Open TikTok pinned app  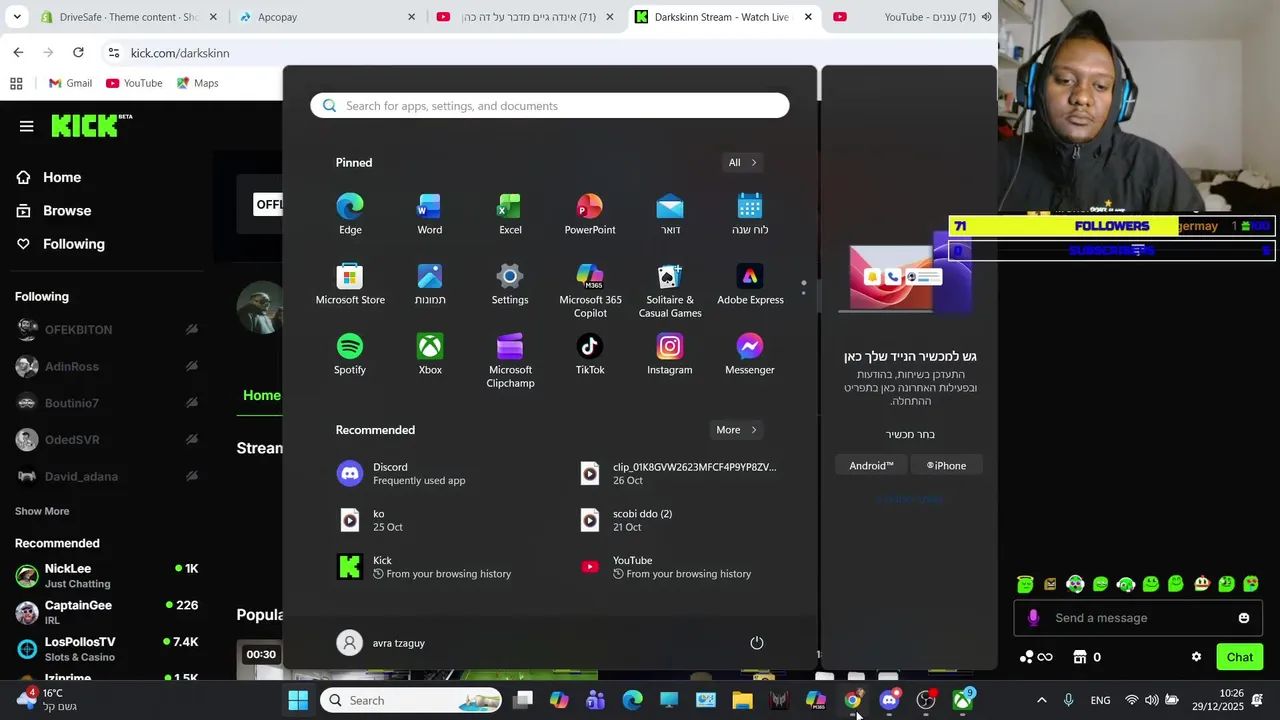[x=590, y=354]
